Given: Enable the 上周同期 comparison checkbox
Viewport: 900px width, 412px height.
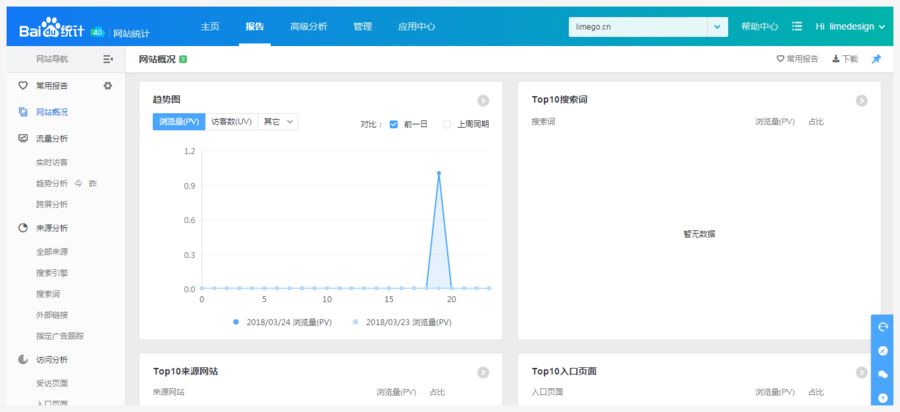Looking at the screenshot, I should click(447, 124).
